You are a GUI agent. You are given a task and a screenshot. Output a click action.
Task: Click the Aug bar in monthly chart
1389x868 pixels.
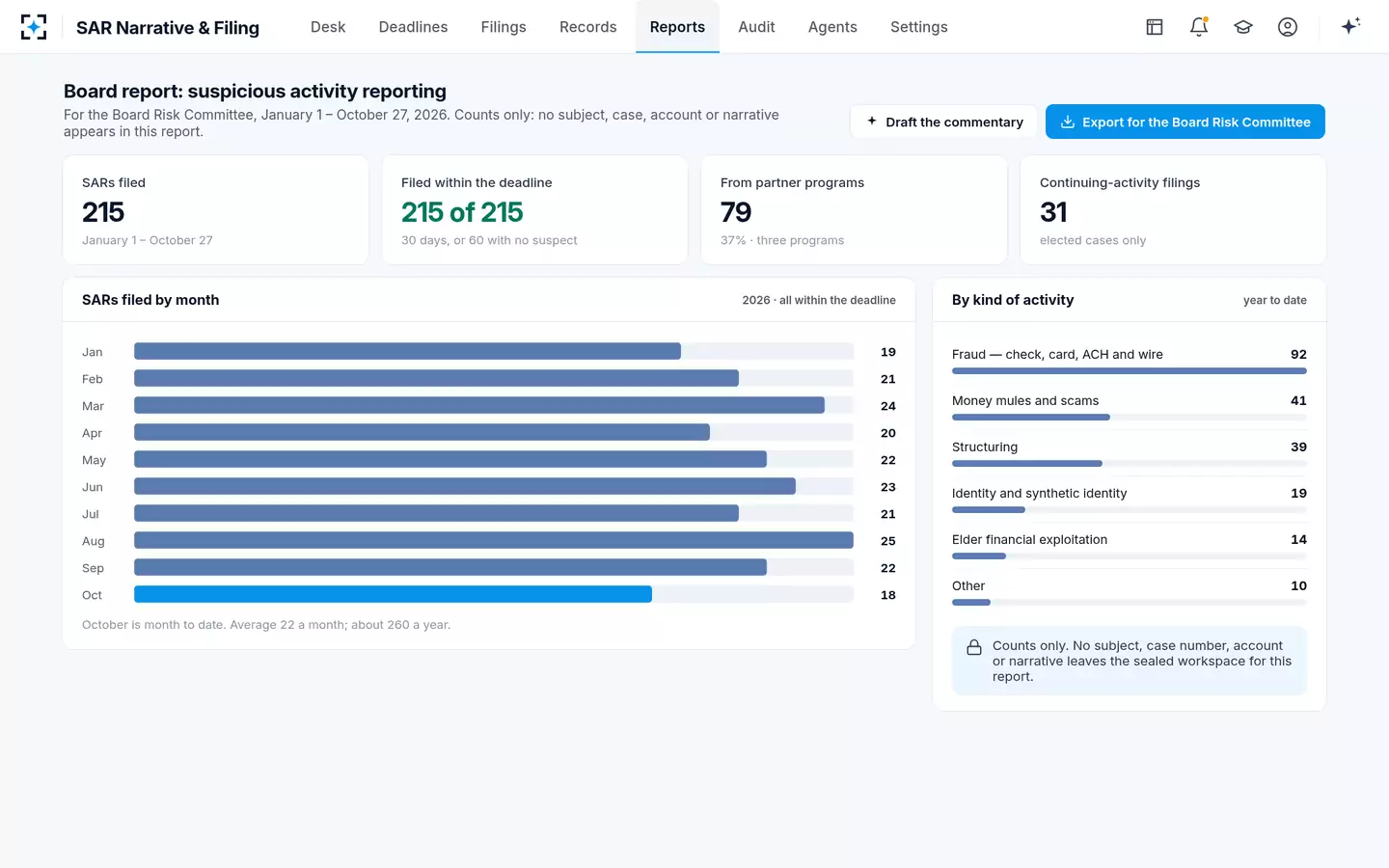point(494,540)
